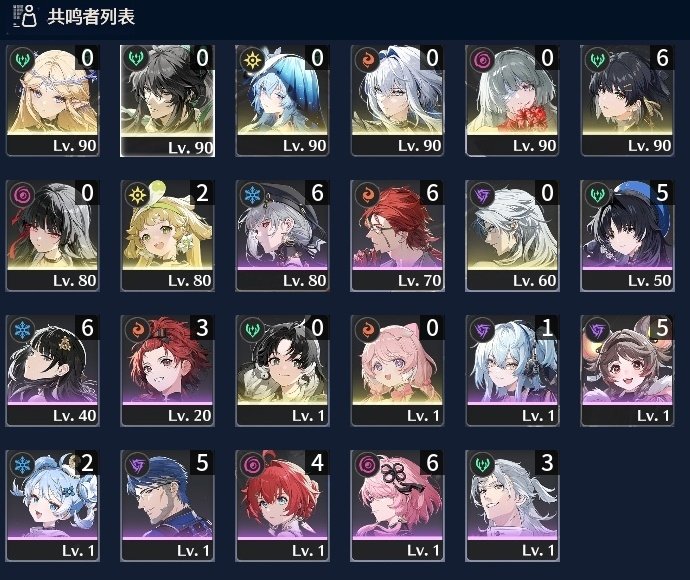Click the 共鸣者列表 title text

(x=91, y=17)
